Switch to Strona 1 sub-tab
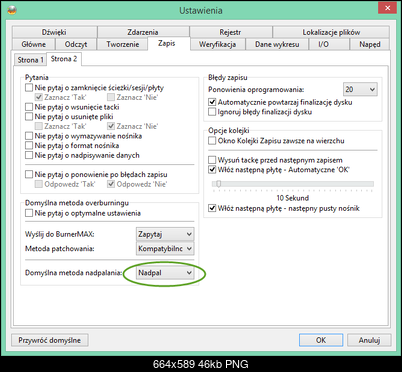Screen dimensions: 402x372 (30, 60)
